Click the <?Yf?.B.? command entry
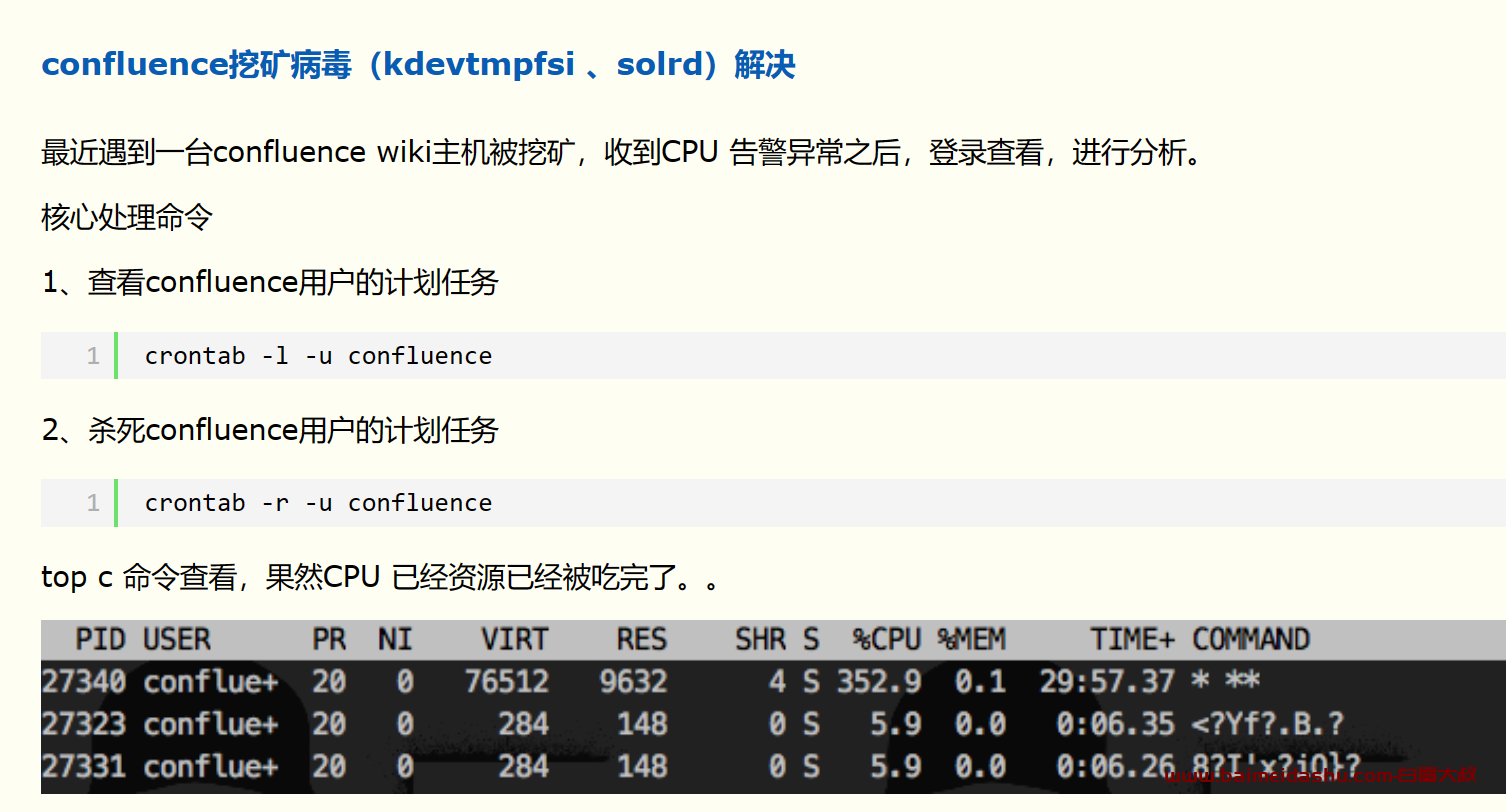Screen dimensions: 1506x812 pos(1268,724)
